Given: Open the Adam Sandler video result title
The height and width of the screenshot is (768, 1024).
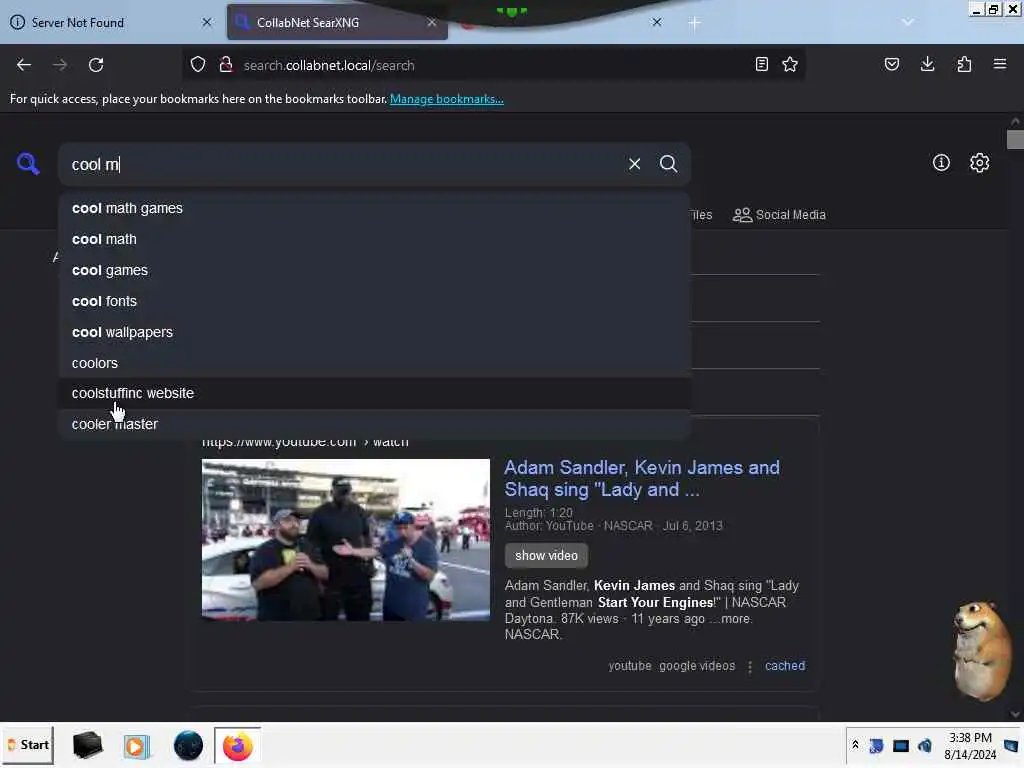Looking at the screenshot, I should click(641, 479).
